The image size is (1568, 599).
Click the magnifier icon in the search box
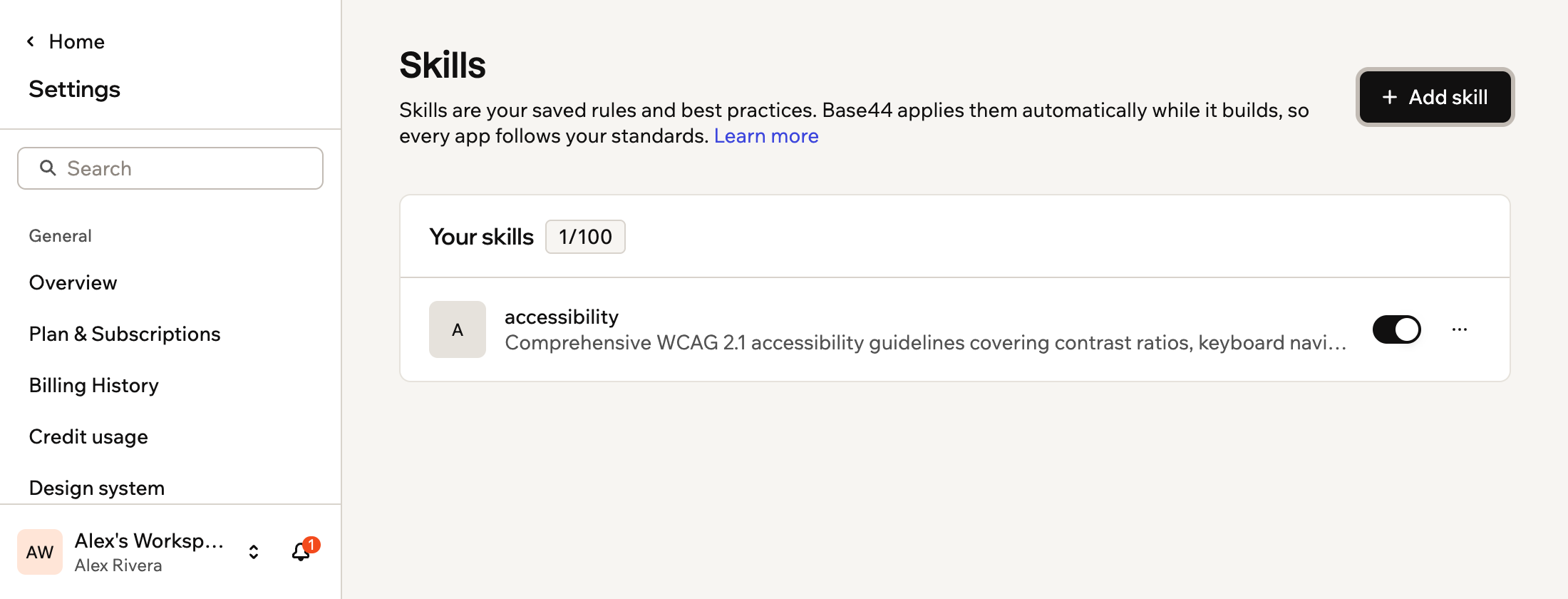(x=48, y=168)
